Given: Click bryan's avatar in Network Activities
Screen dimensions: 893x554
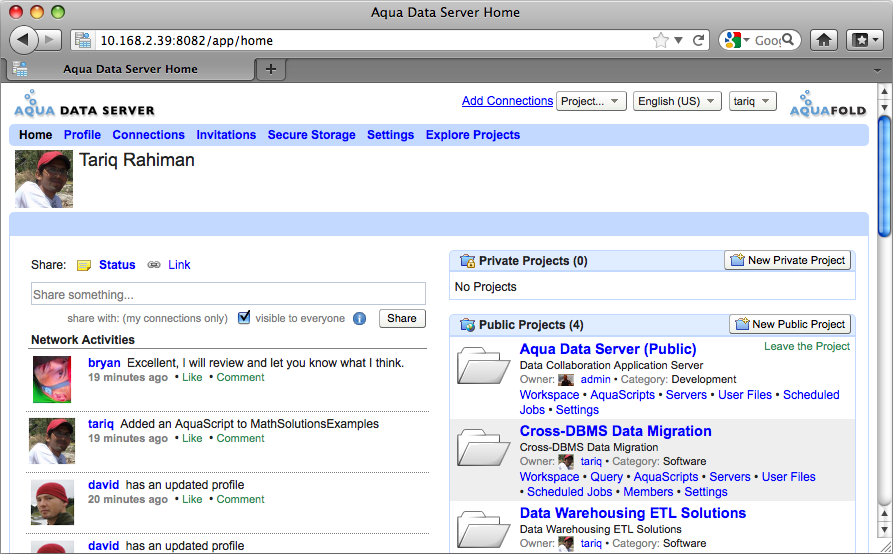Looking at the screenshot, I should coord(52,379).
